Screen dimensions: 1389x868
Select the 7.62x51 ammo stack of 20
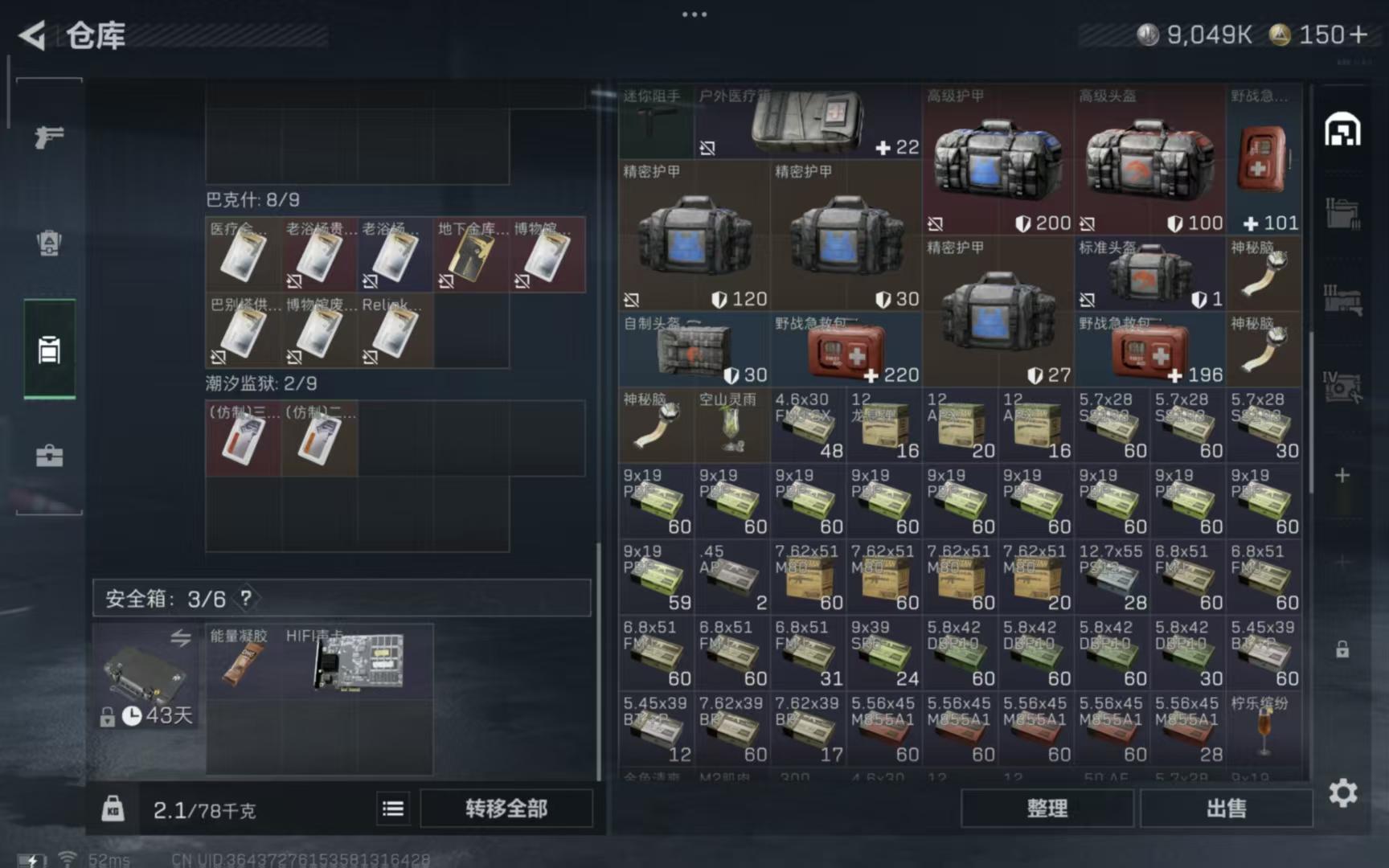pos(1036,577)
